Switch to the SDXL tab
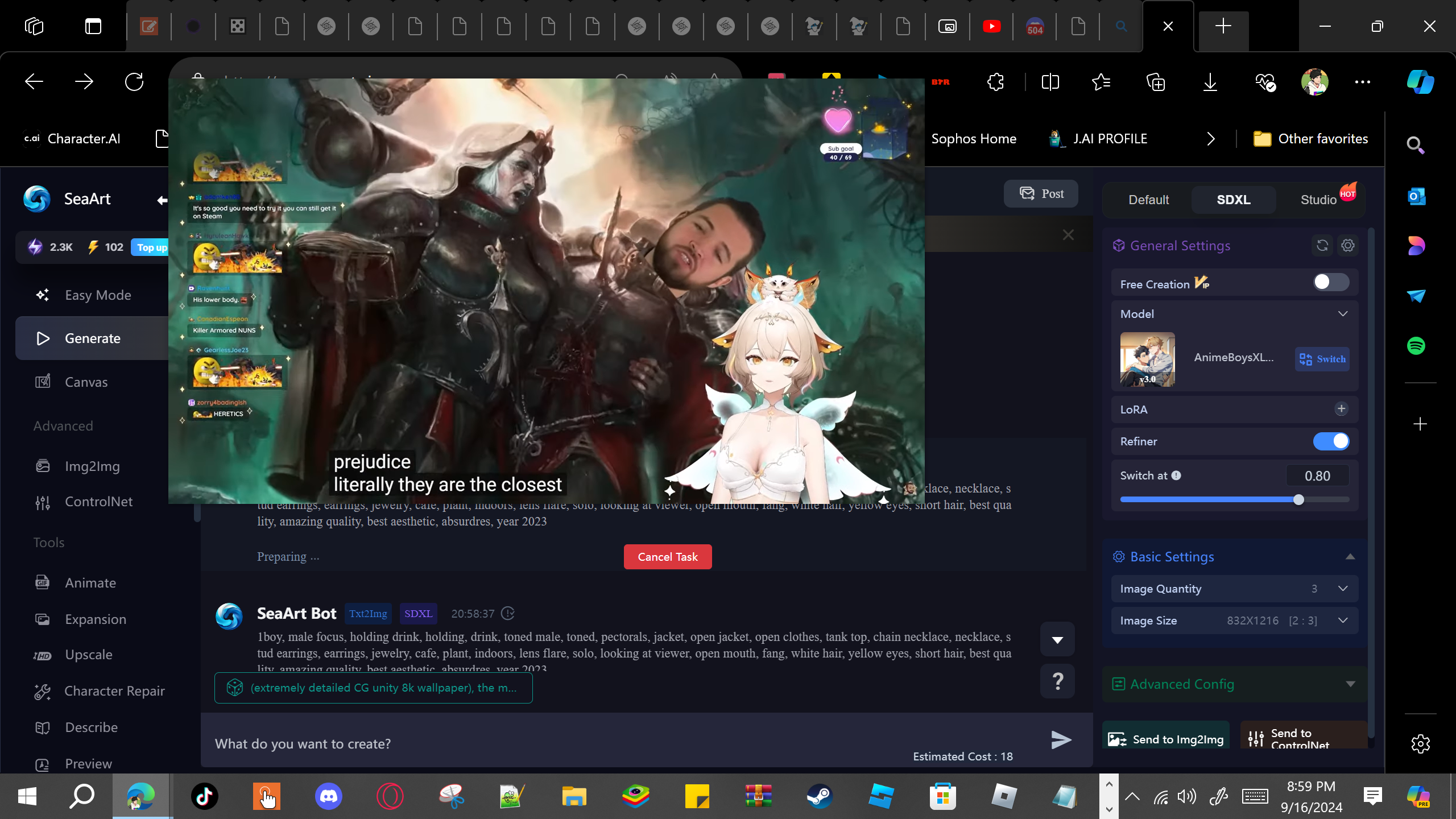The height and width of the screenshot is (819, 1456). 1234,200
